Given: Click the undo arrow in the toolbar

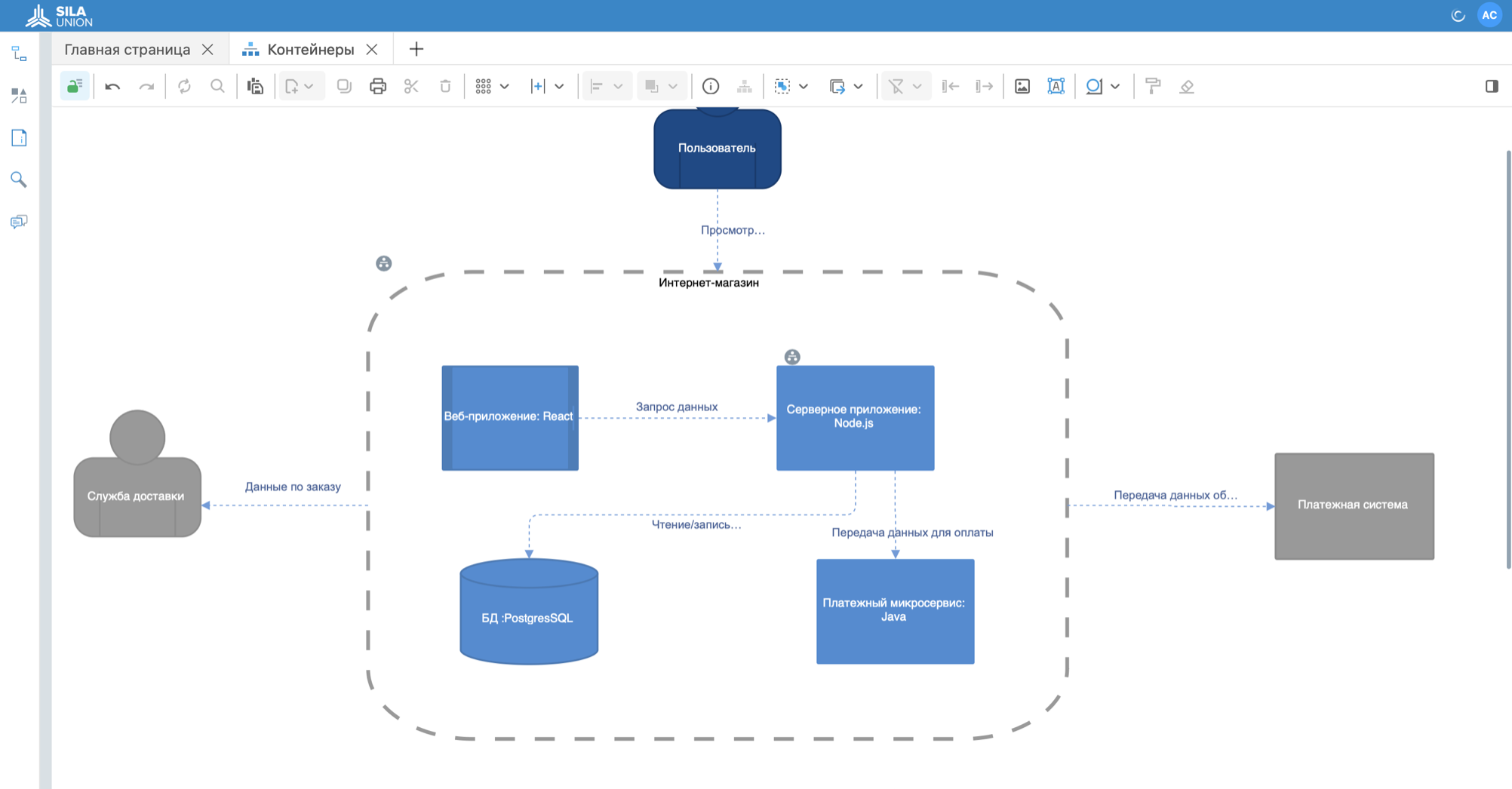Looking at the screenshot, I should pyautogui.click(x=112, y=87).
